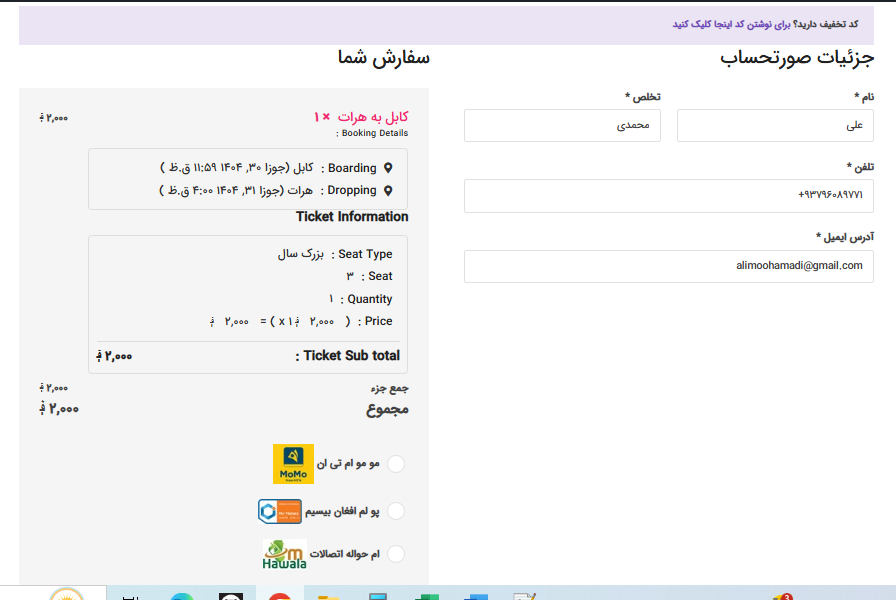Open the Edge browser icon in the taskbar
Image resolution: width=896 pixels, height=600 pixels.
[x=181, y=597]
